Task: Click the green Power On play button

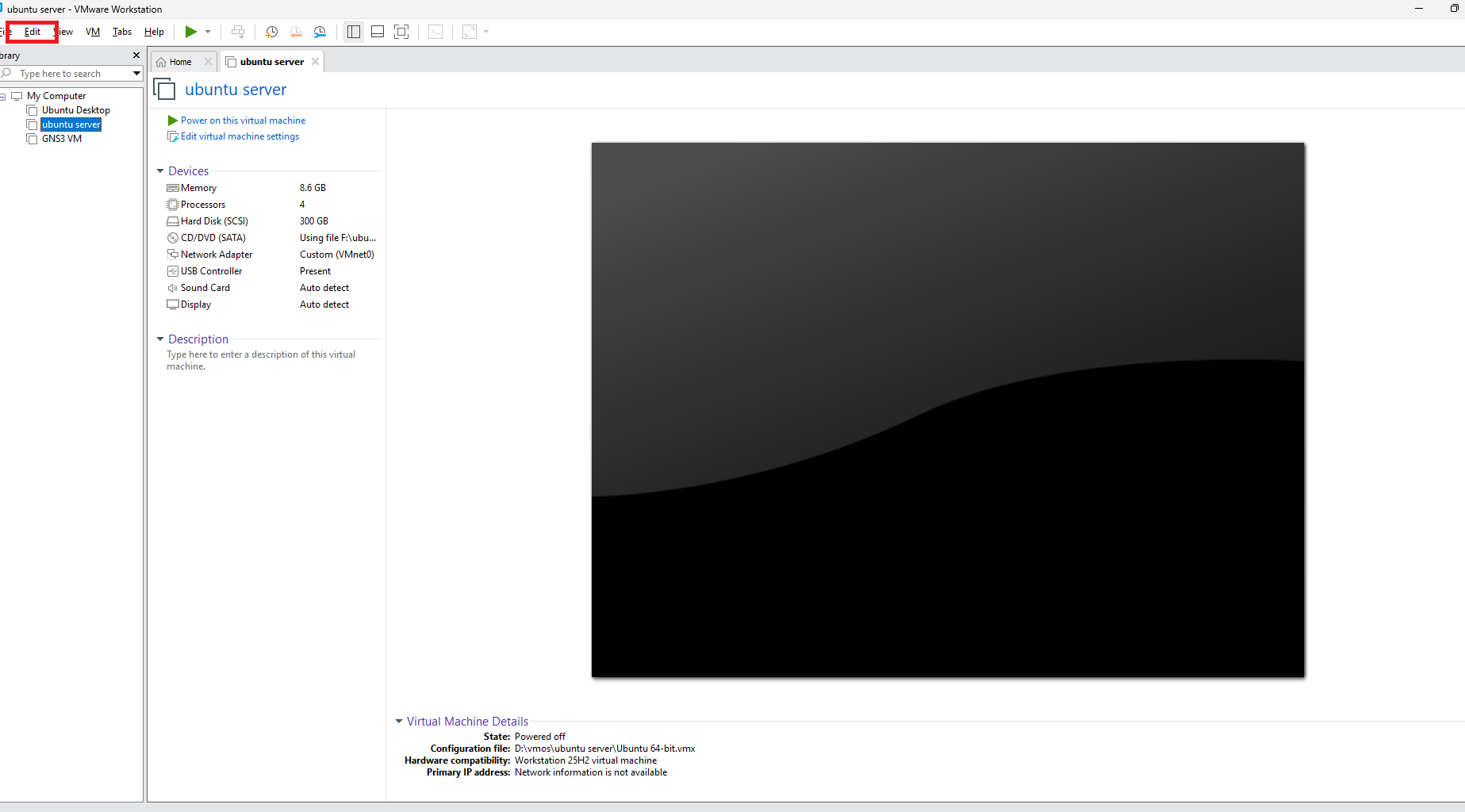Action: tap(190, 32)
